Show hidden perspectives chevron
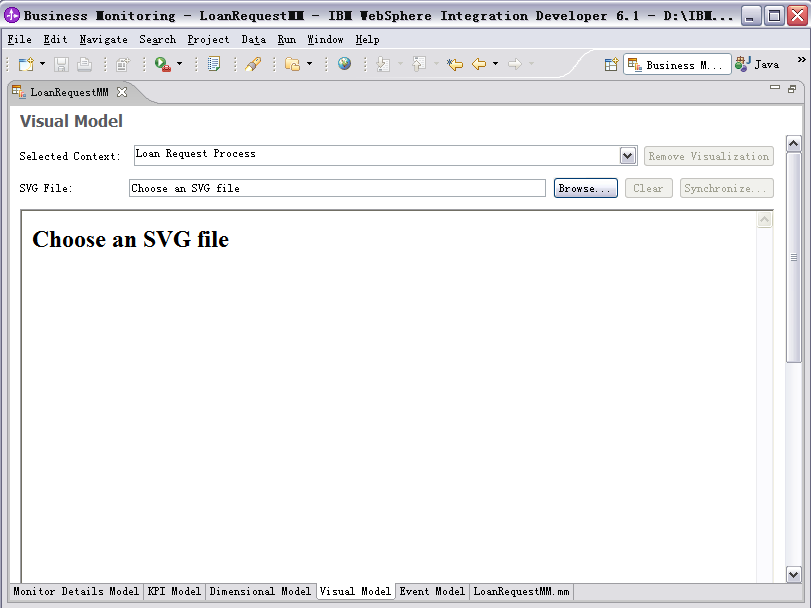This screenshot has width=811, height=608. click(x=801, y=60)
